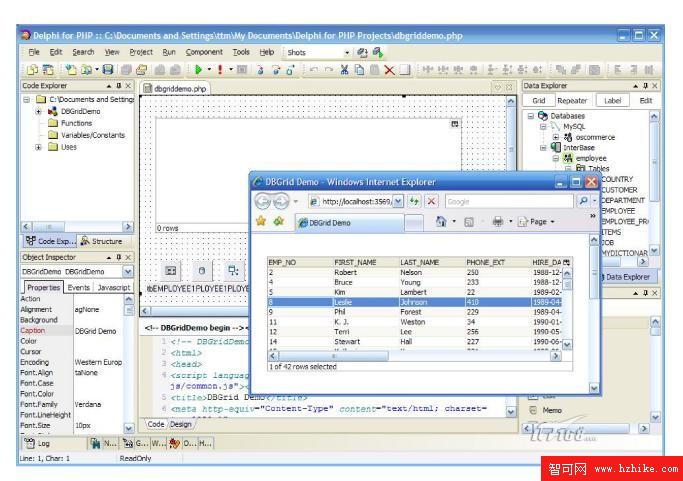This screenshot has height=481, width=683.
Task: Click the yellow Favorites star in Internet Explorer
Action: pos(261,221)
